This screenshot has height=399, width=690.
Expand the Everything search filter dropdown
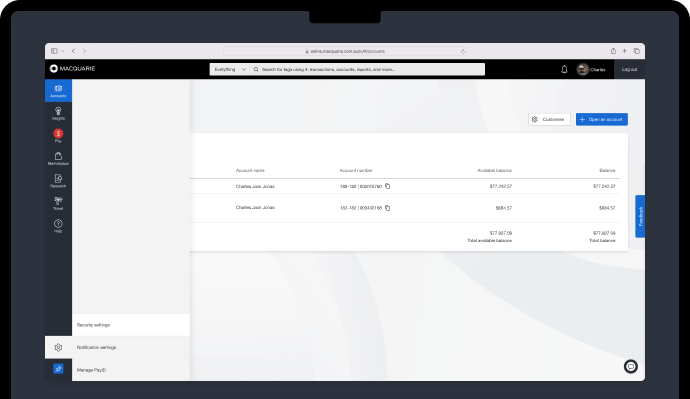230,70
